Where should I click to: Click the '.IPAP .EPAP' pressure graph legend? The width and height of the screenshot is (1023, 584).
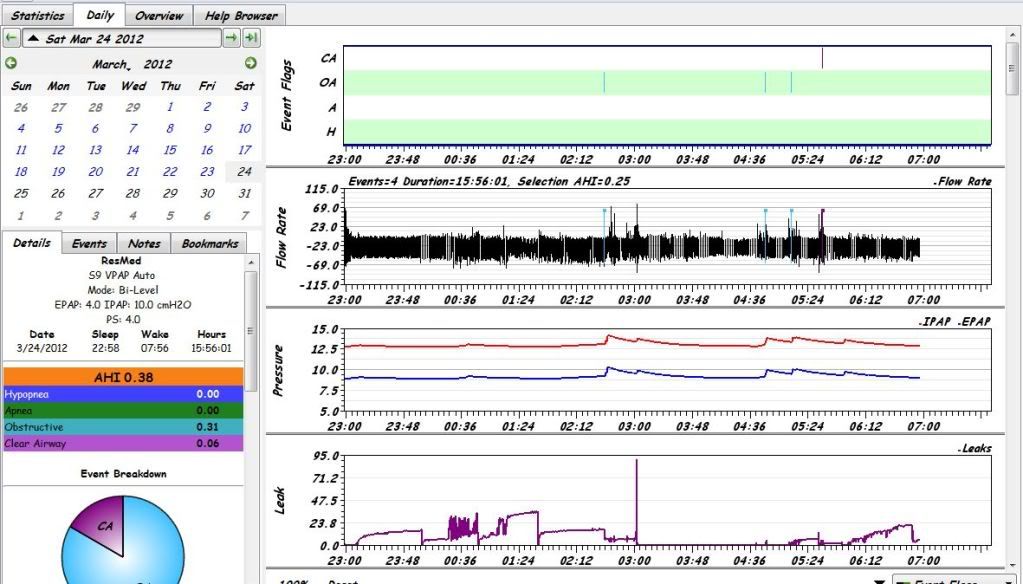[954, 322]
